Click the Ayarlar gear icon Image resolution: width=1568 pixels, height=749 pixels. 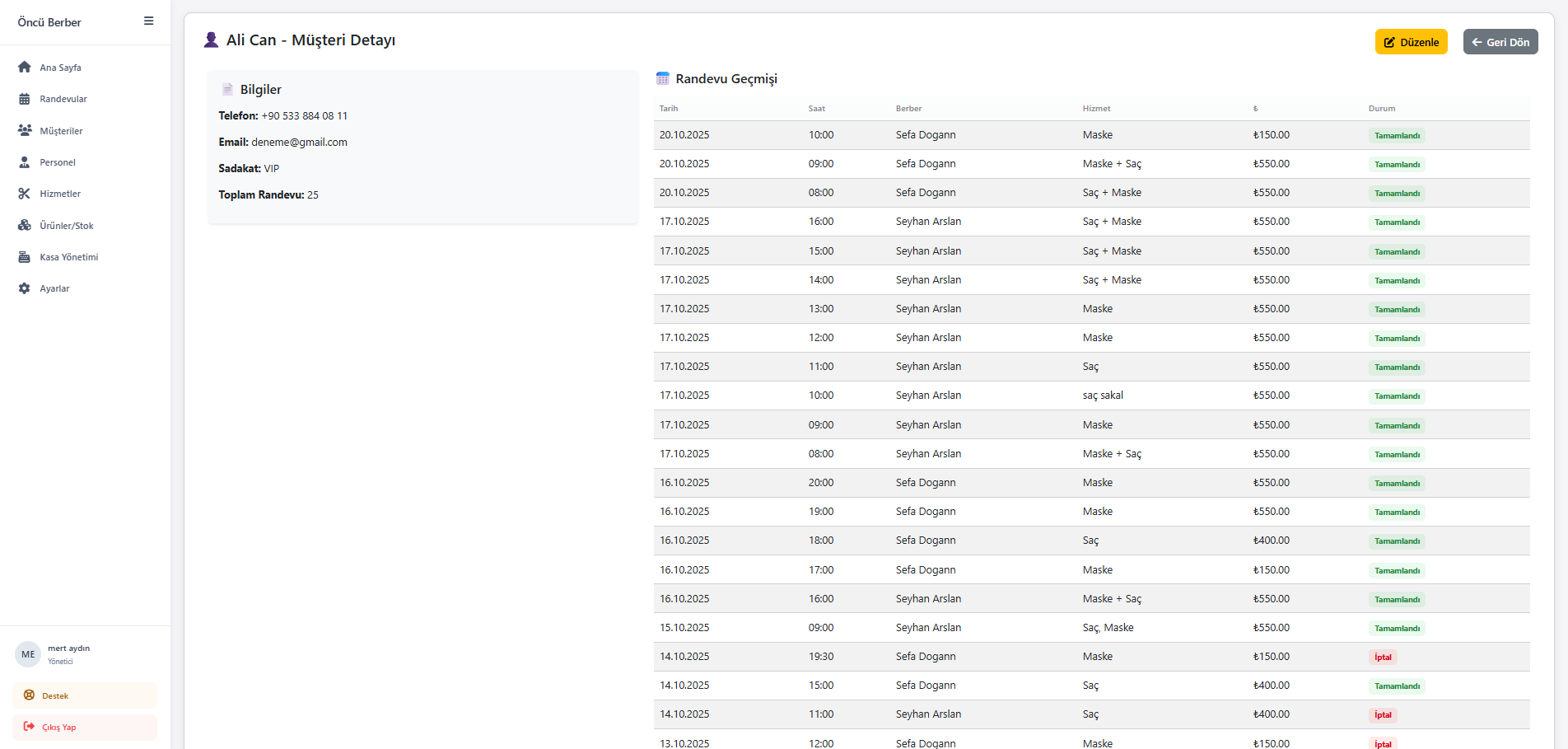pyautogui.click(x=25, y=288)
